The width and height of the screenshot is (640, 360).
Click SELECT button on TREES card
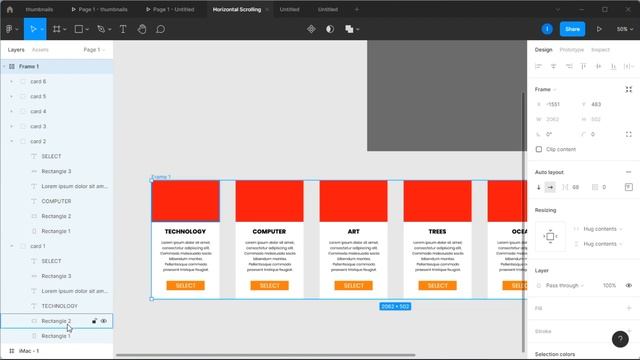[438, 285]
